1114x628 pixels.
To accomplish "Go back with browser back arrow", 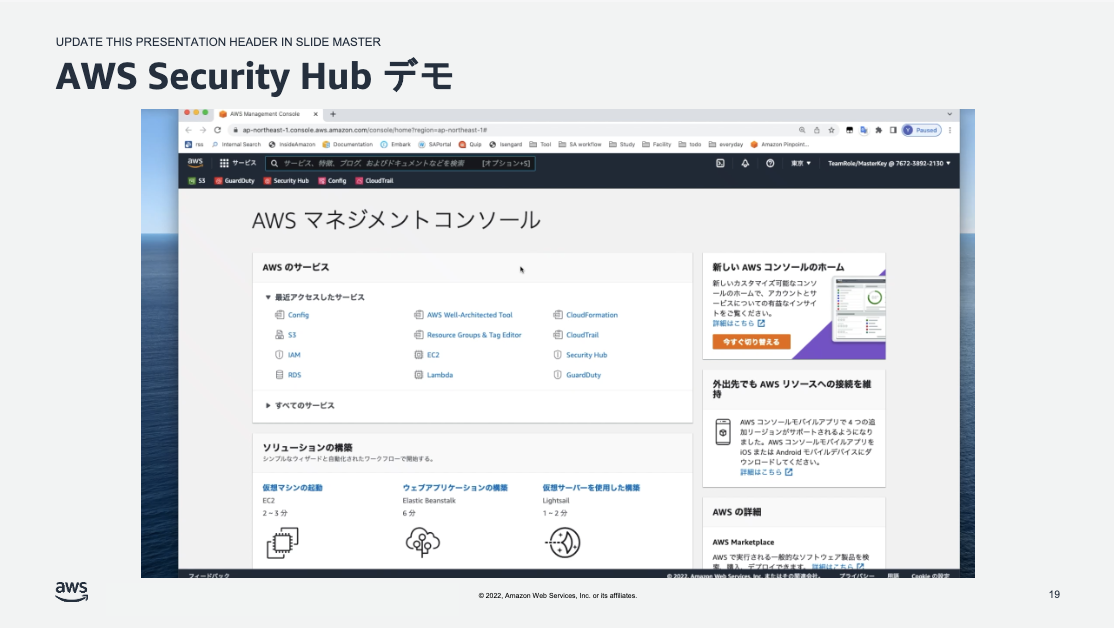I will 188,130.
